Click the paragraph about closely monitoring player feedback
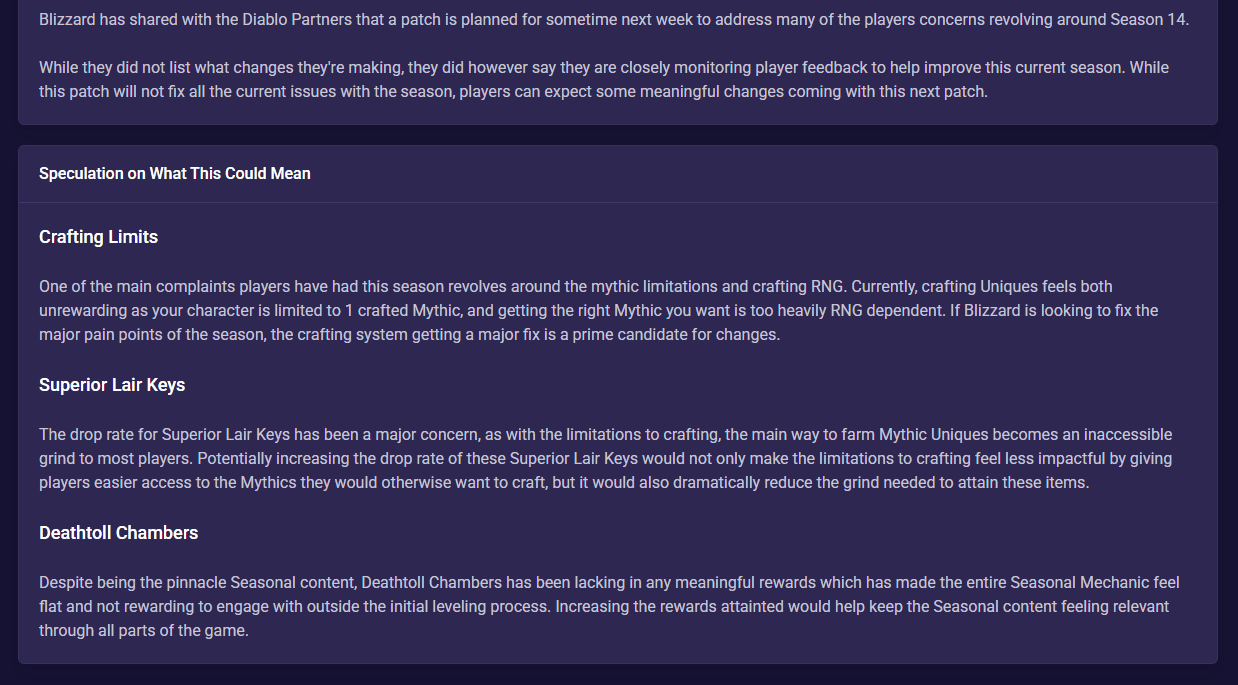The height and width of the screenshot is (685, 1238). pos(604,79)
